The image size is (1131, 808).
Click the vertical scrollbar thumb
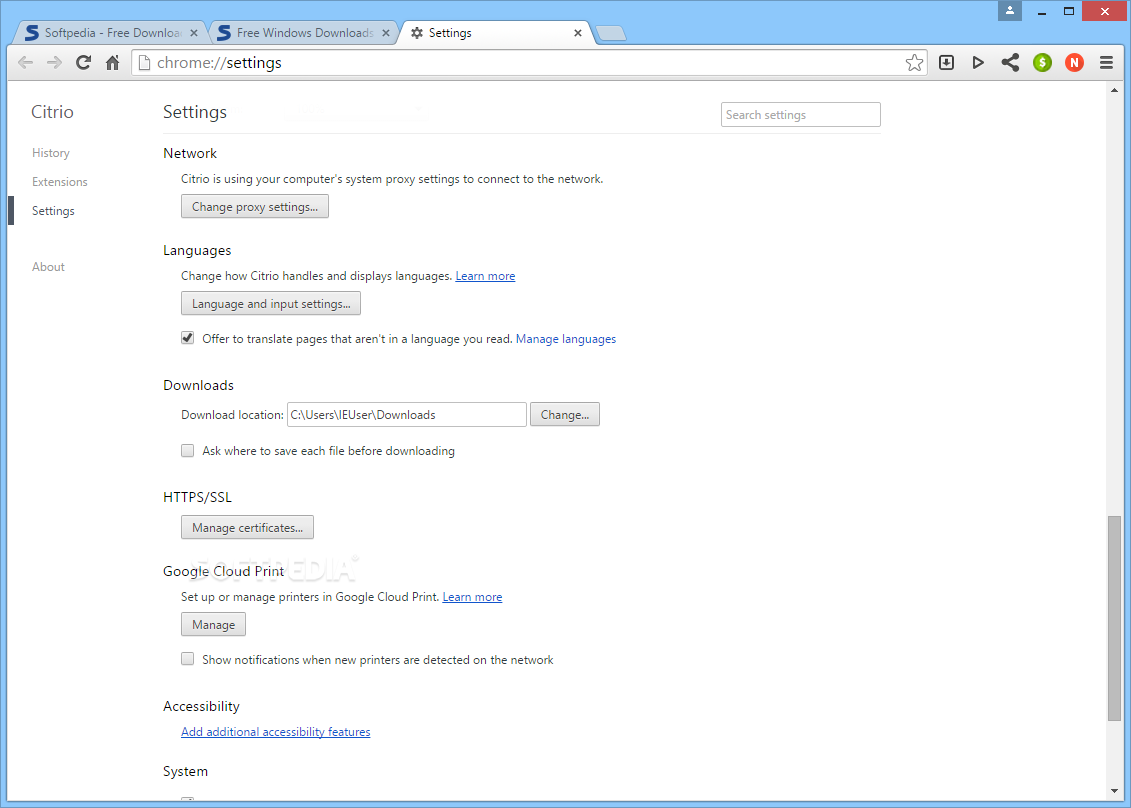(x=1115, y=618)
